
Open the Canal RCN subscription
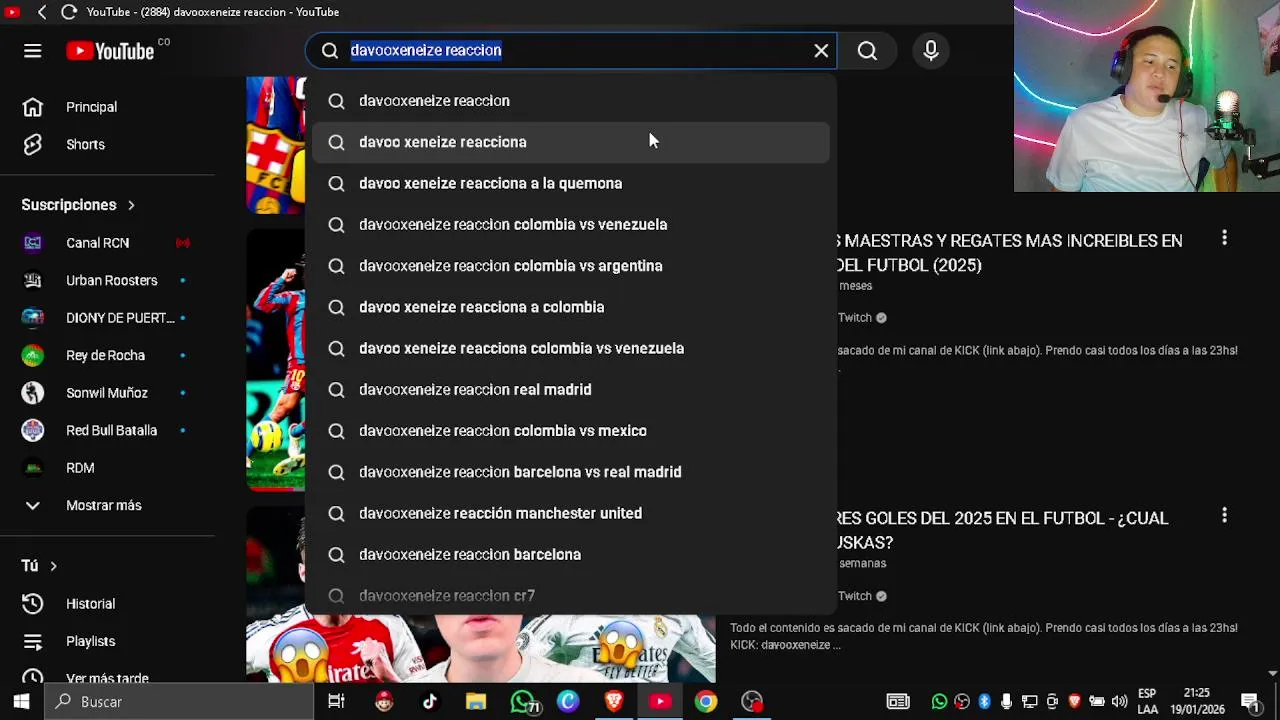tap(107, 243)
